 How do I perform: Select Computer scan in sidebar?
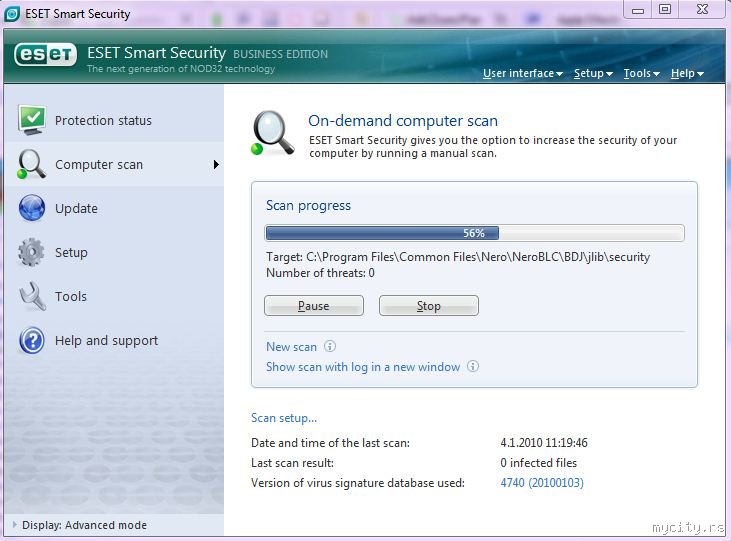click(x=114, y=164)
